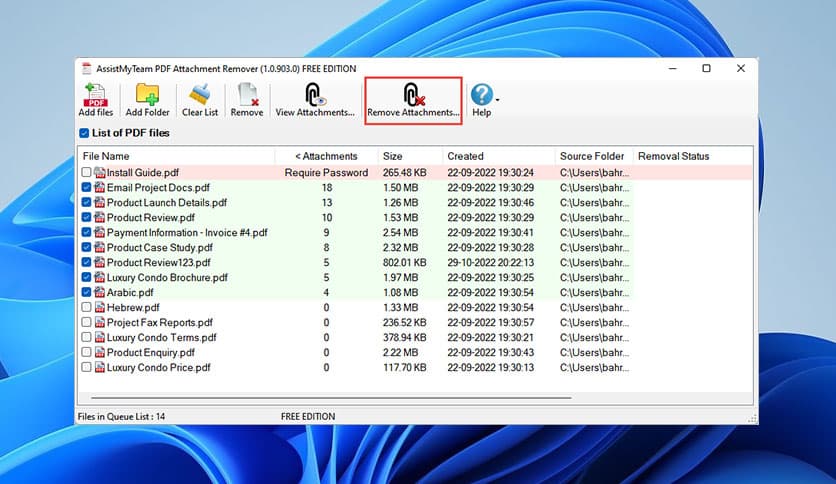Click the 29-10-2022 20:22:13 date cell
This screenshot has height=484, width=836.
click(x=491, y=262)
